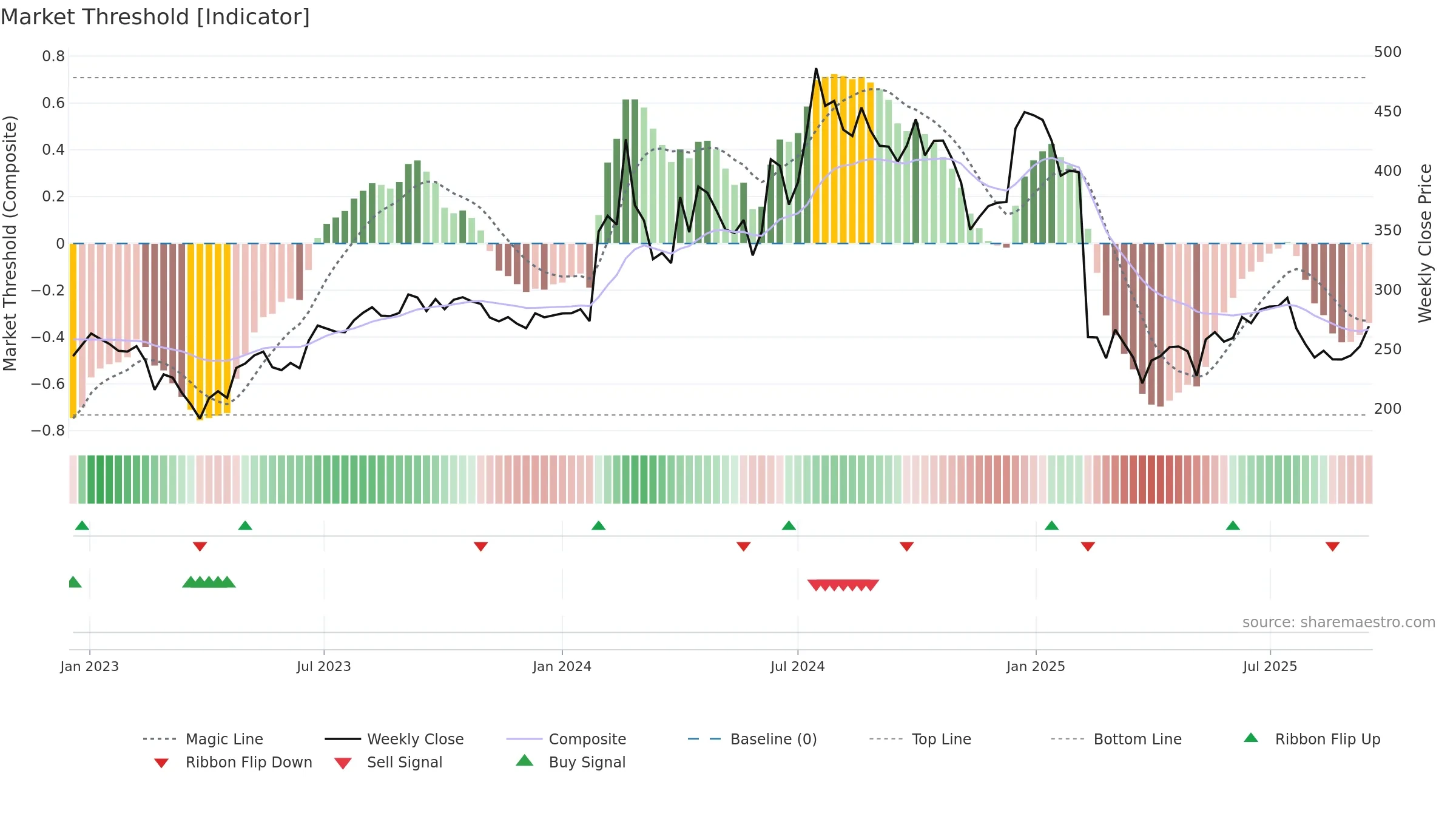Toggle the Magic Line legend entry
The height and width of the screenshot is (819, 1456).
[203, 739]
